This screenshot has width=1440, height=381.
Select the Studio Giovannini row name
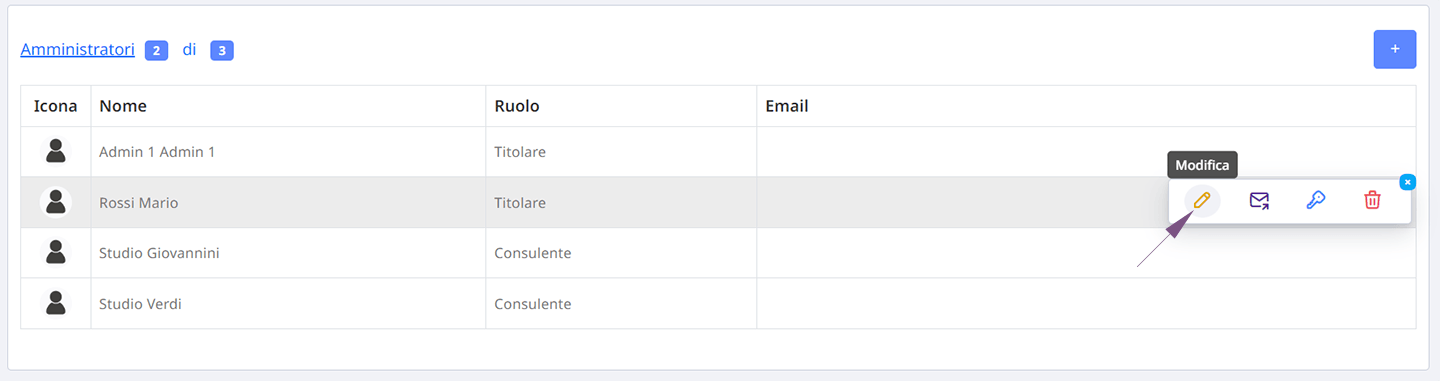click(159, 253)
